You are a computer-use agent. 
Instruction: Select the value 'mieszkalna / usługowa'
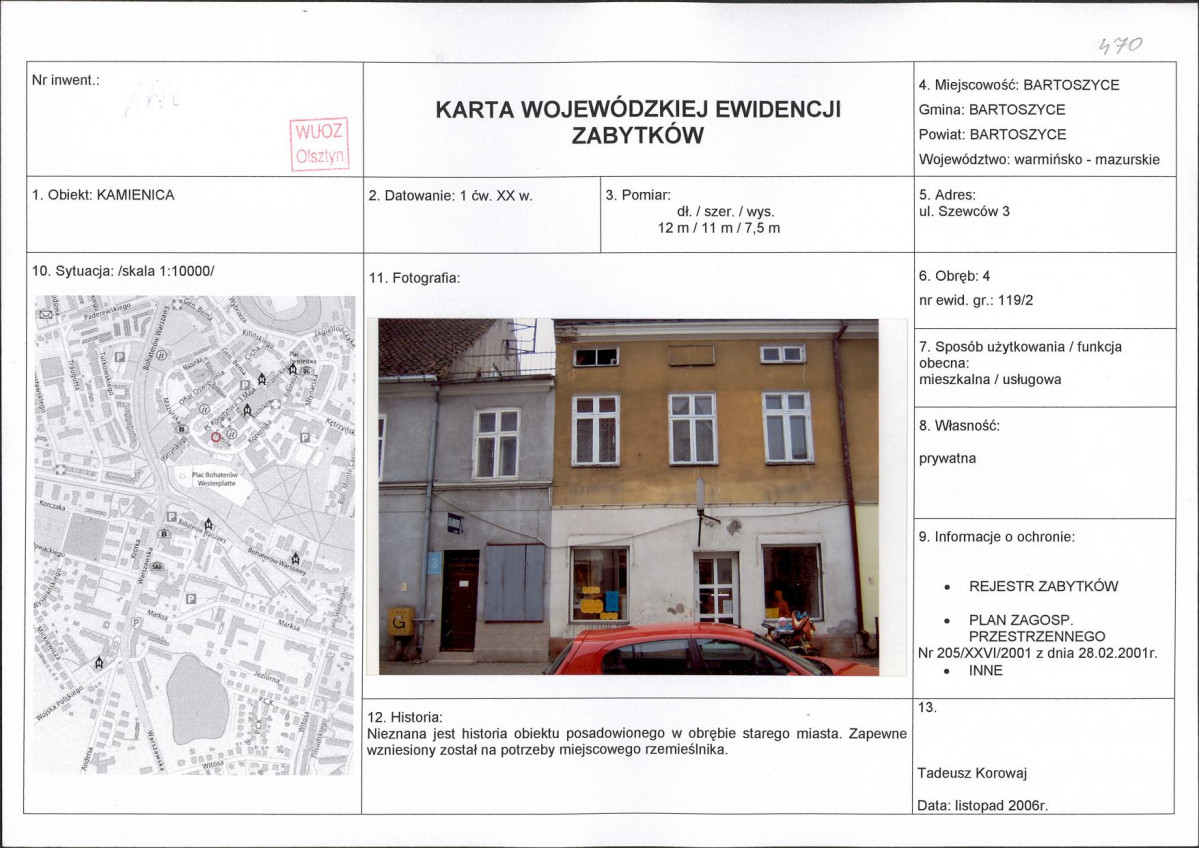click(x=989, y=379)
